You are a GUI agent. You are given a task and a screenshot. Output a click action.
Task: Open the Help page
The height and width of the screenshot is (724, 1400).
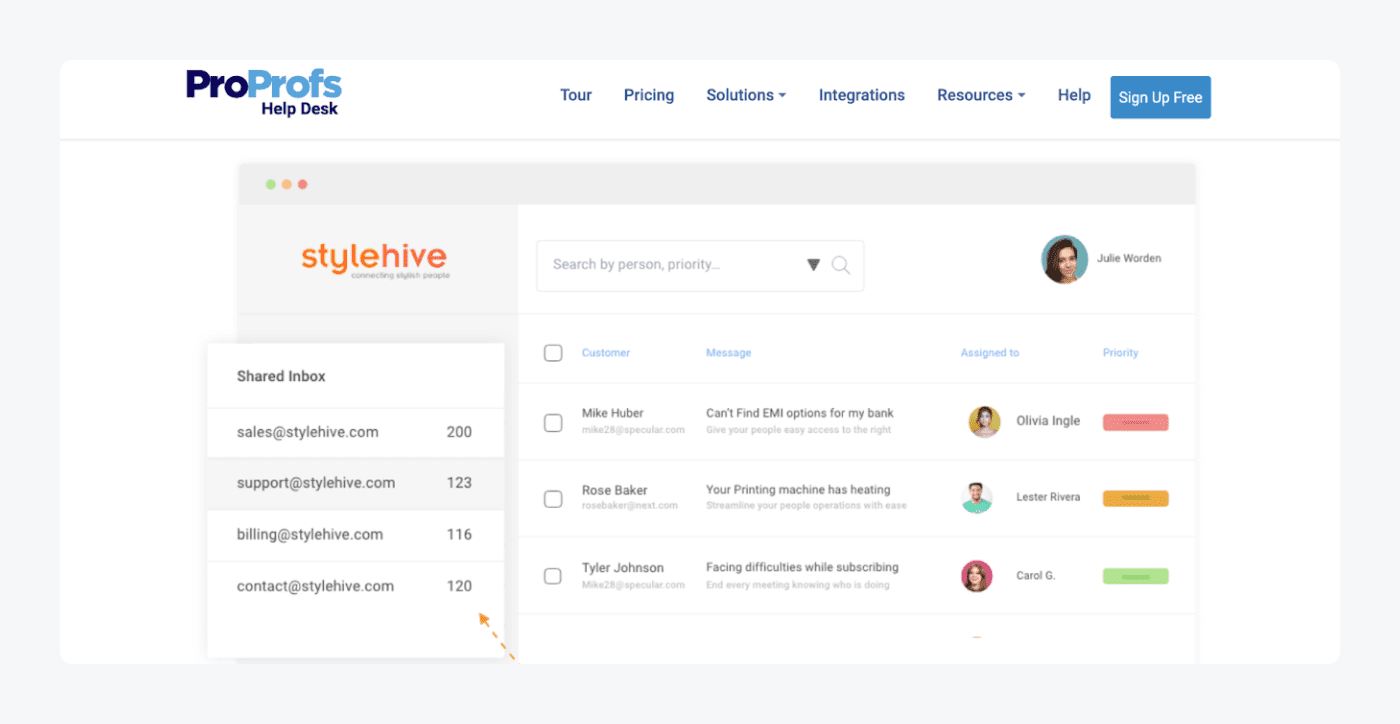pyautogui.click(x=1074, y=95)
